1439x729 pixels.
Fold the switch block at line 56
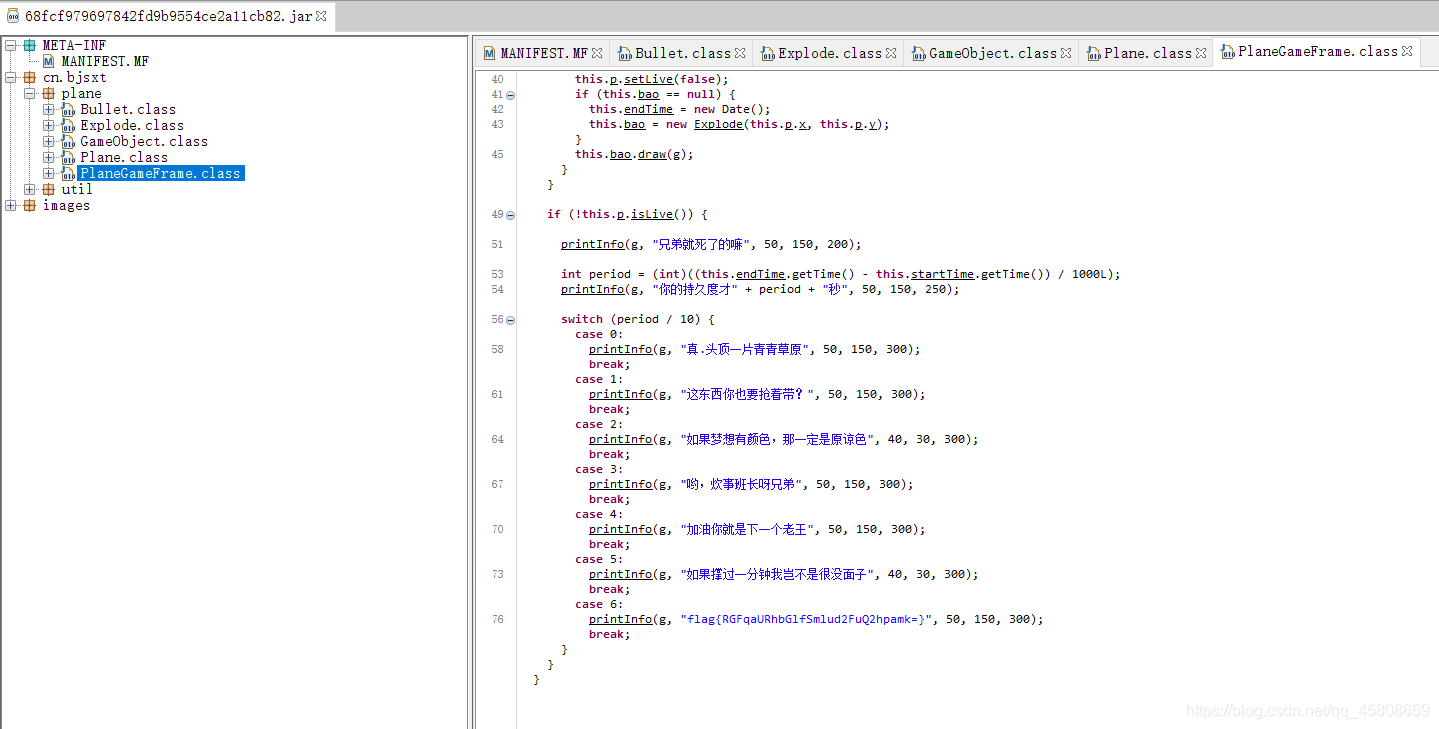coord(511,320)
